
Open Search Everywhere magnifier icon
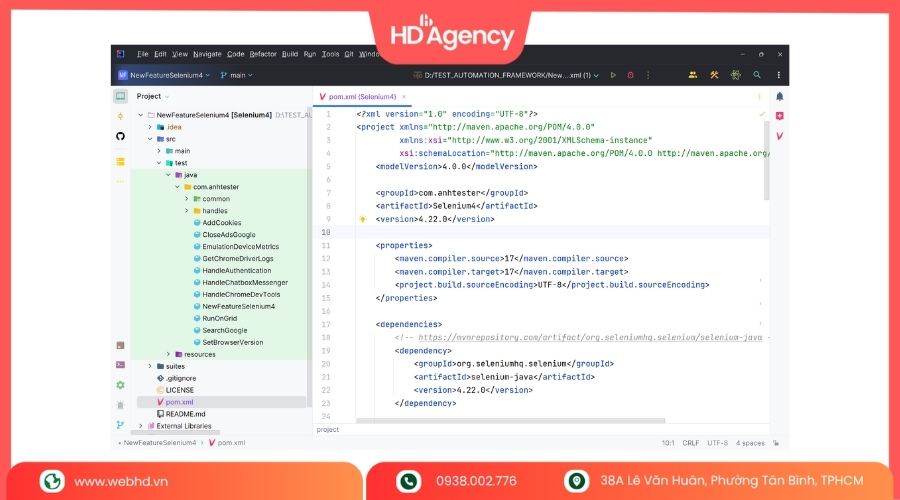click(758, 75)
